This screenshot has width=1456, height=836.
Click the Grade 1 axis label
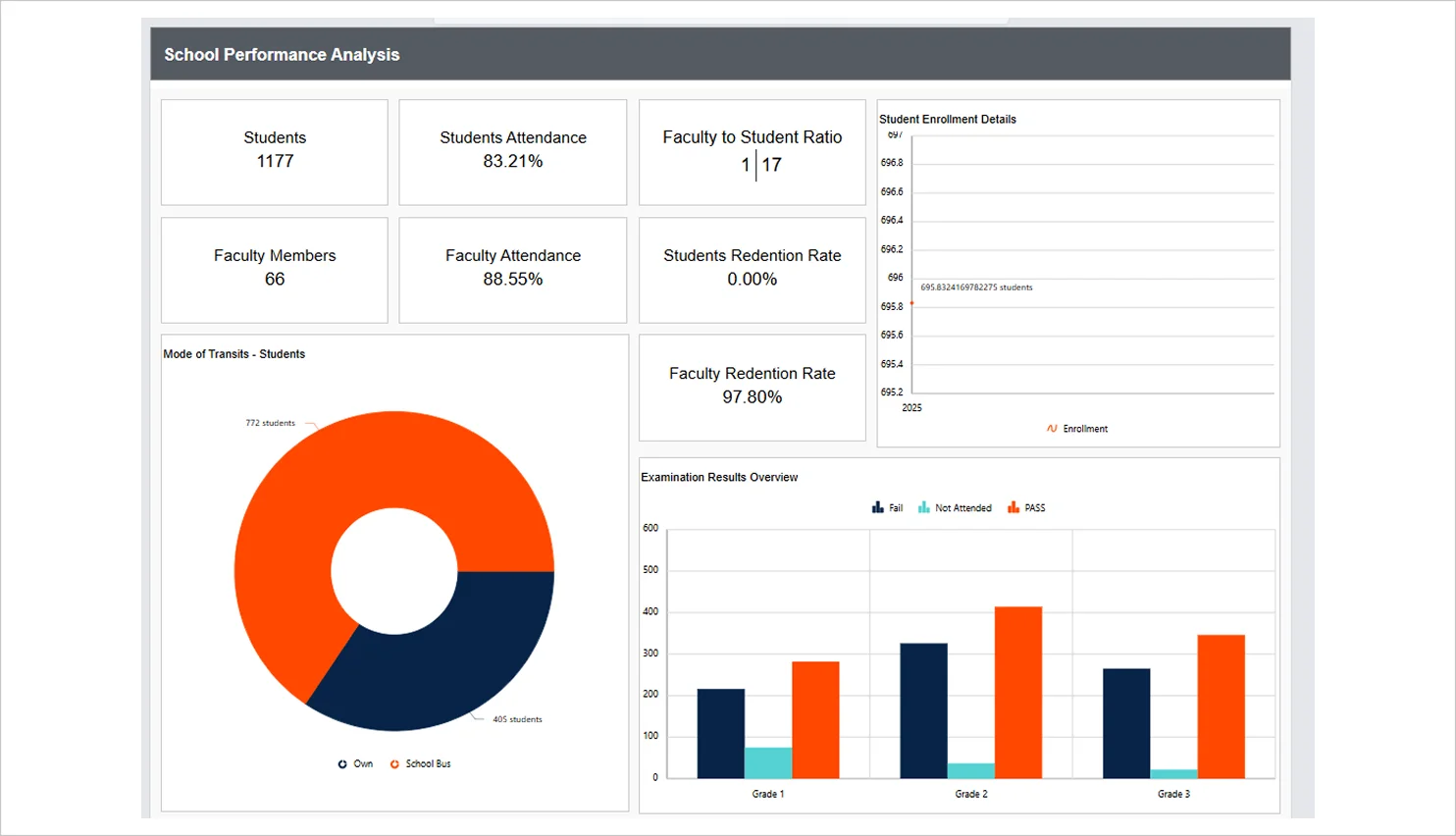click(768, 794)
